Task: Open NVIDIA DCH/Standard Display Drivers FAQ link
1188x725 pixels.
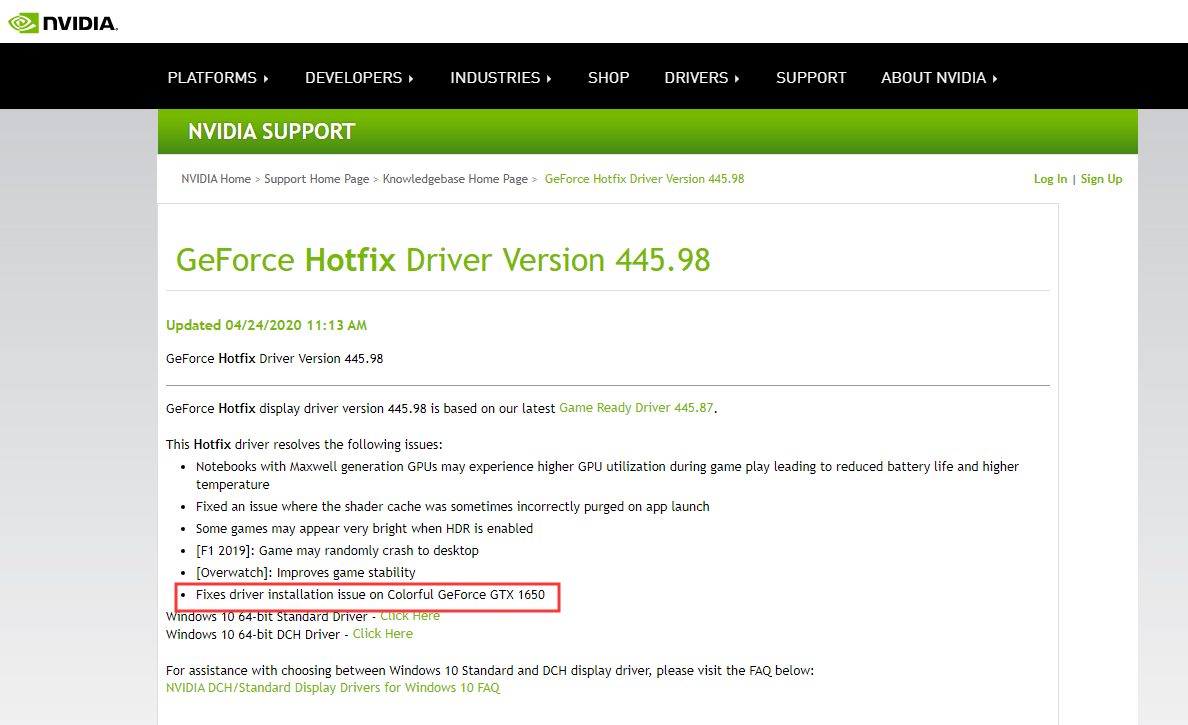Action: 333,687
